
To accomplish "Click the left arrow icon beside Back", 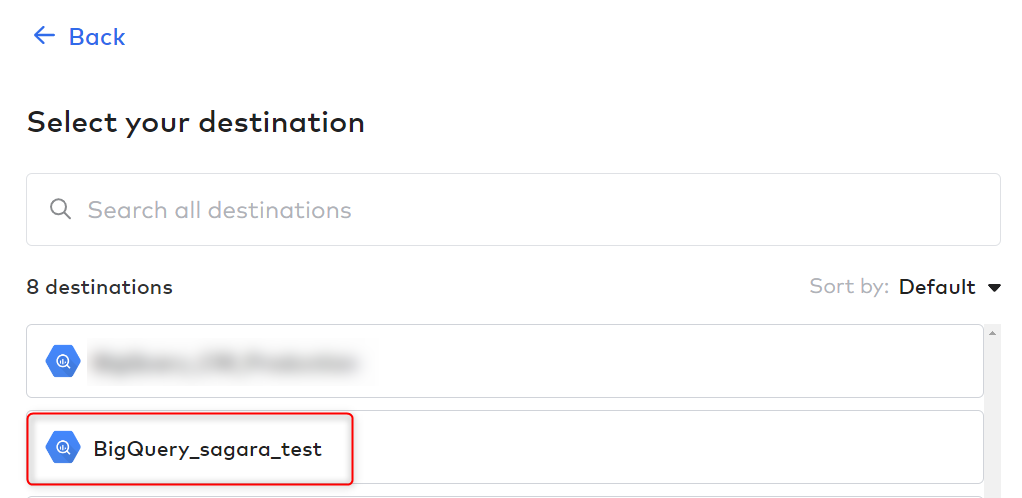I will click(x=44, y=35).
